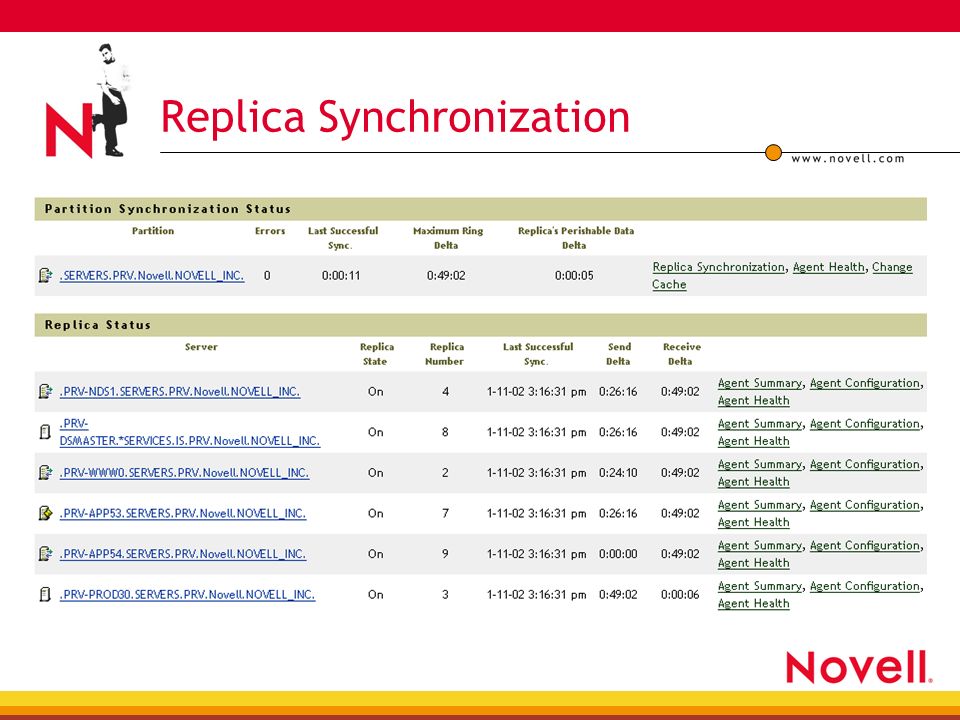Click Replica's Perishable Data Delta value 0:00:05
The width and height of the screenshot is (960, 720).
(x=574, y=276)
